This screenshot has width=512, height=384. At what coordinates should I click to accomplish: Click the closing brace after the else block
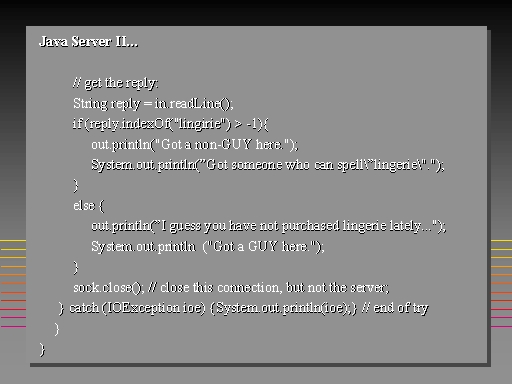click(76, 267)
